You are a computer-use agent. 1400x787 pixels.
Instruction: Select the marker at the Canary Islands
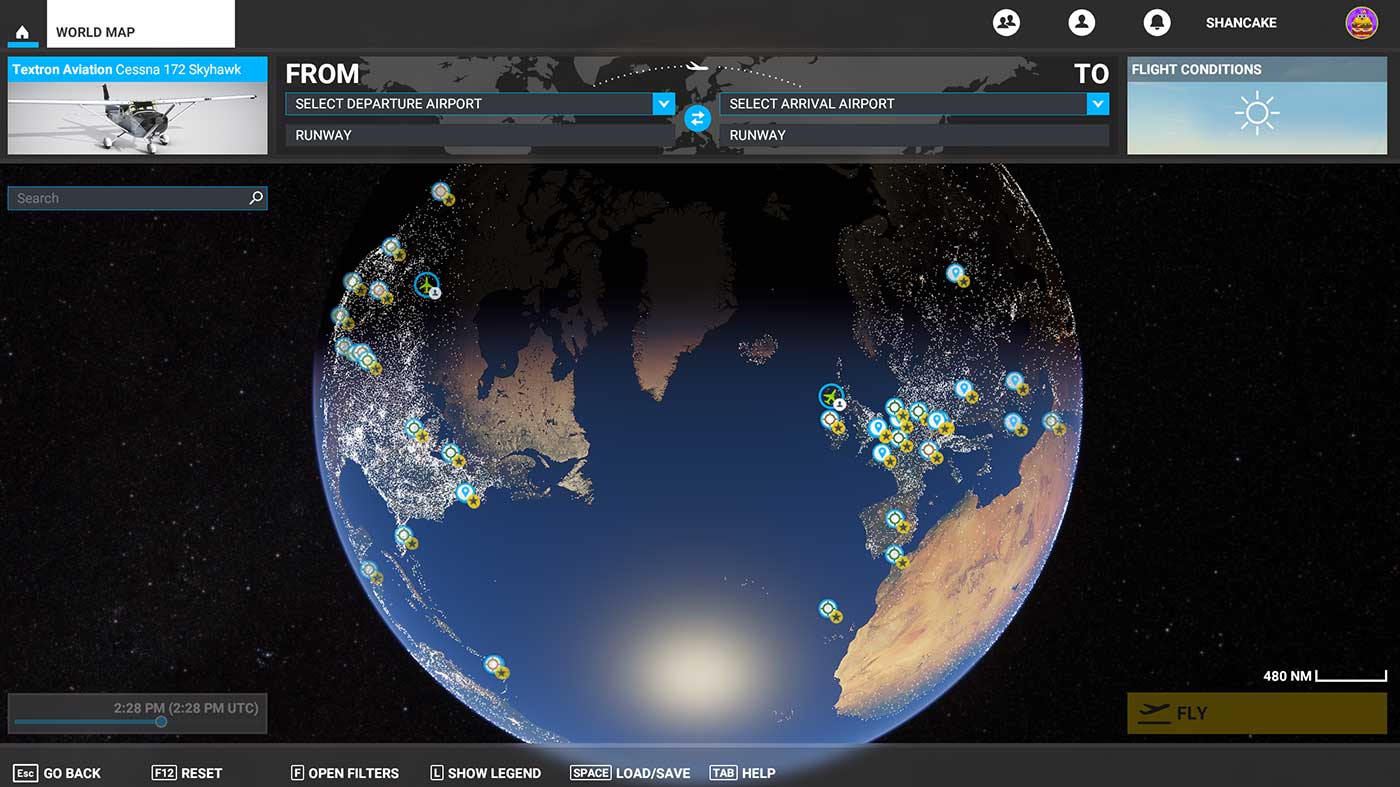(x=828, y=609)
